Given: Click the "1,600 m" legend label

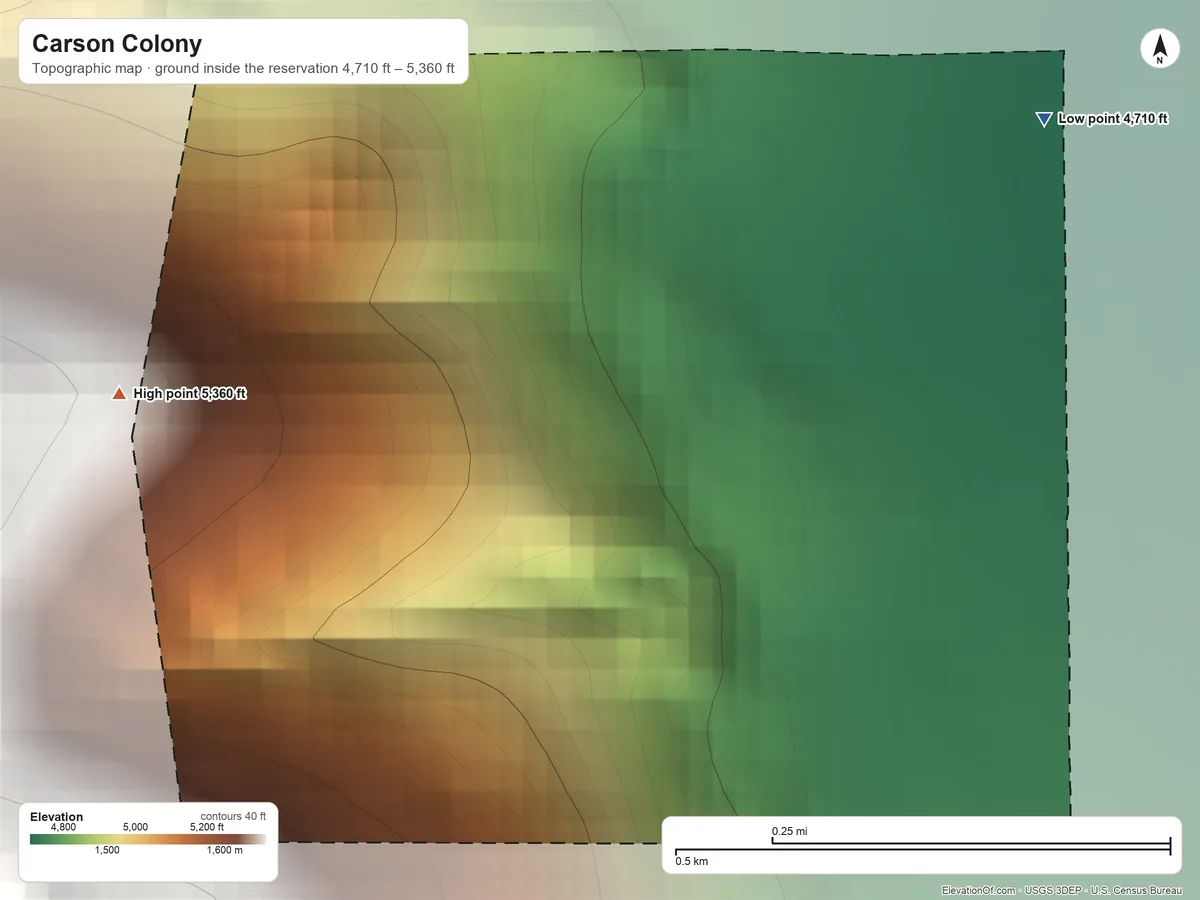Looking at the screenshot, I should point(224,850).
